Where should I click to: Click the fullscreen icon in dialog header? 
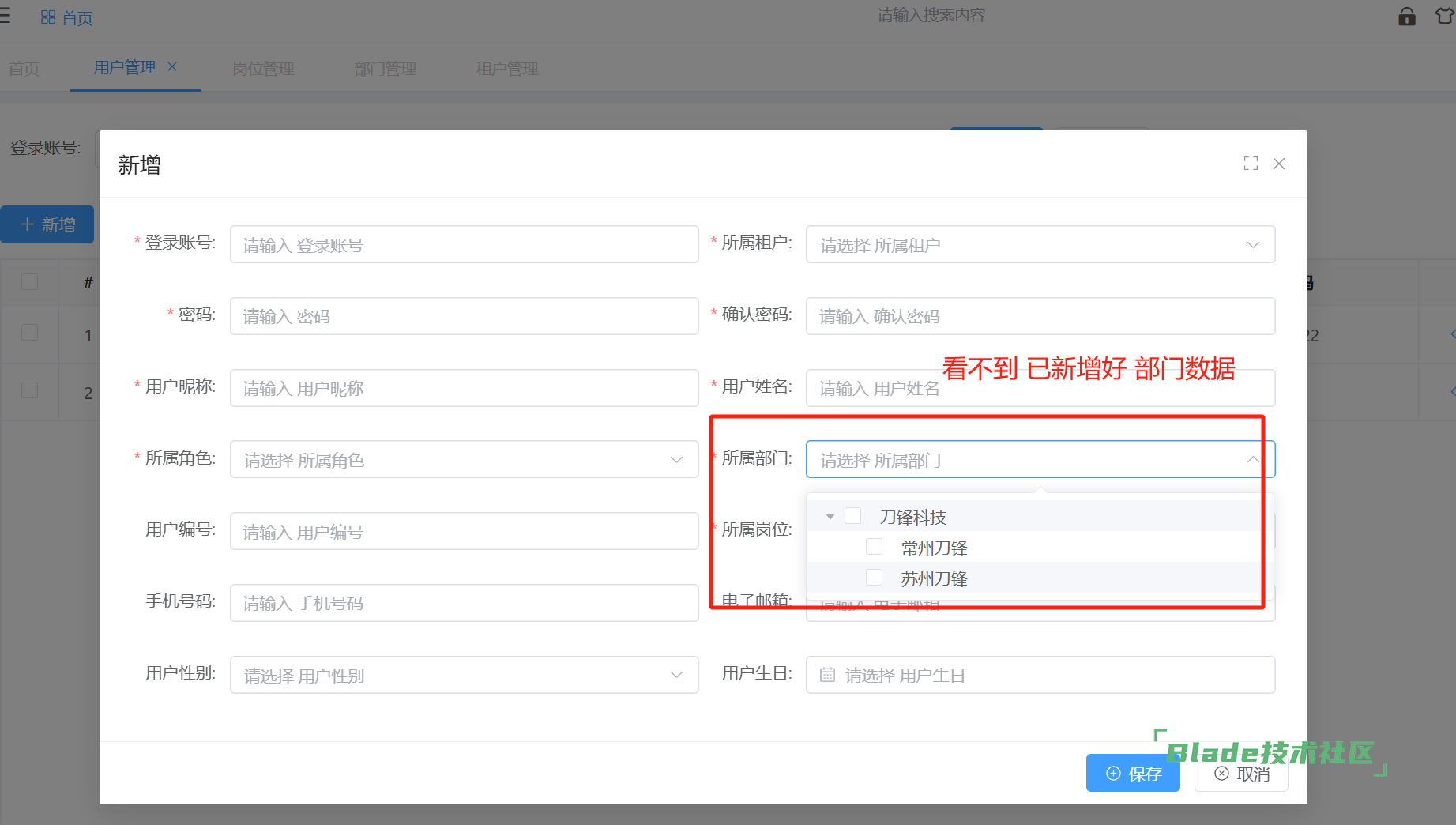[x=1251, y=164]
